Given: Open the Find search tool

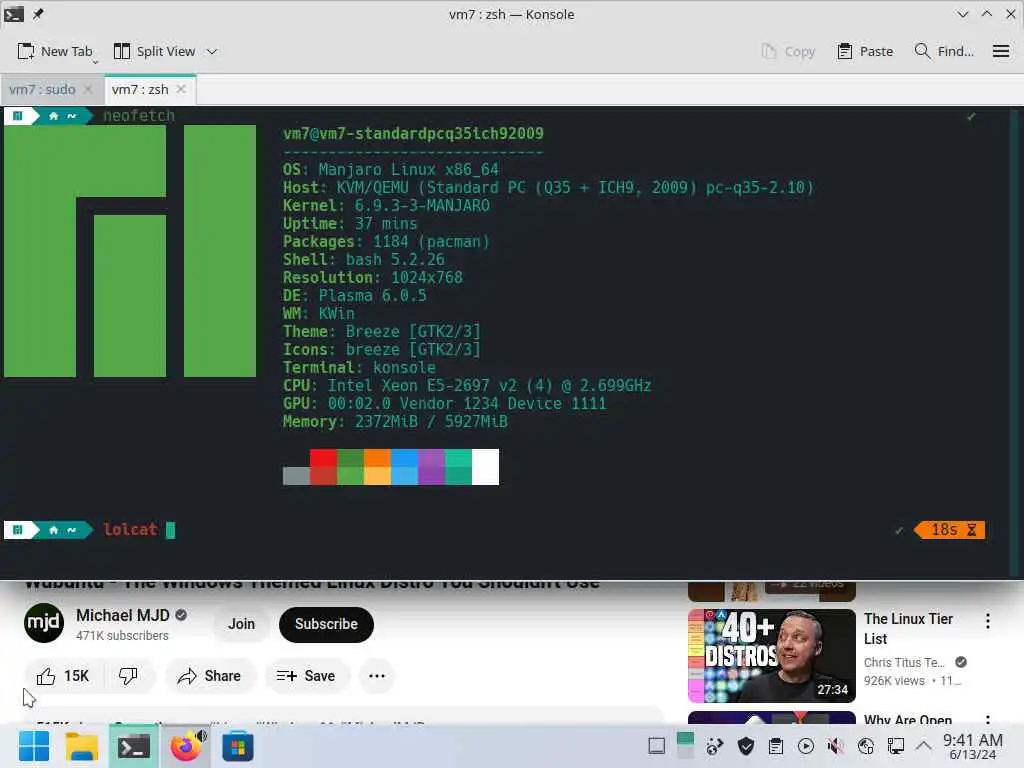Looking at the screenshot, I should tap(944, 52).
